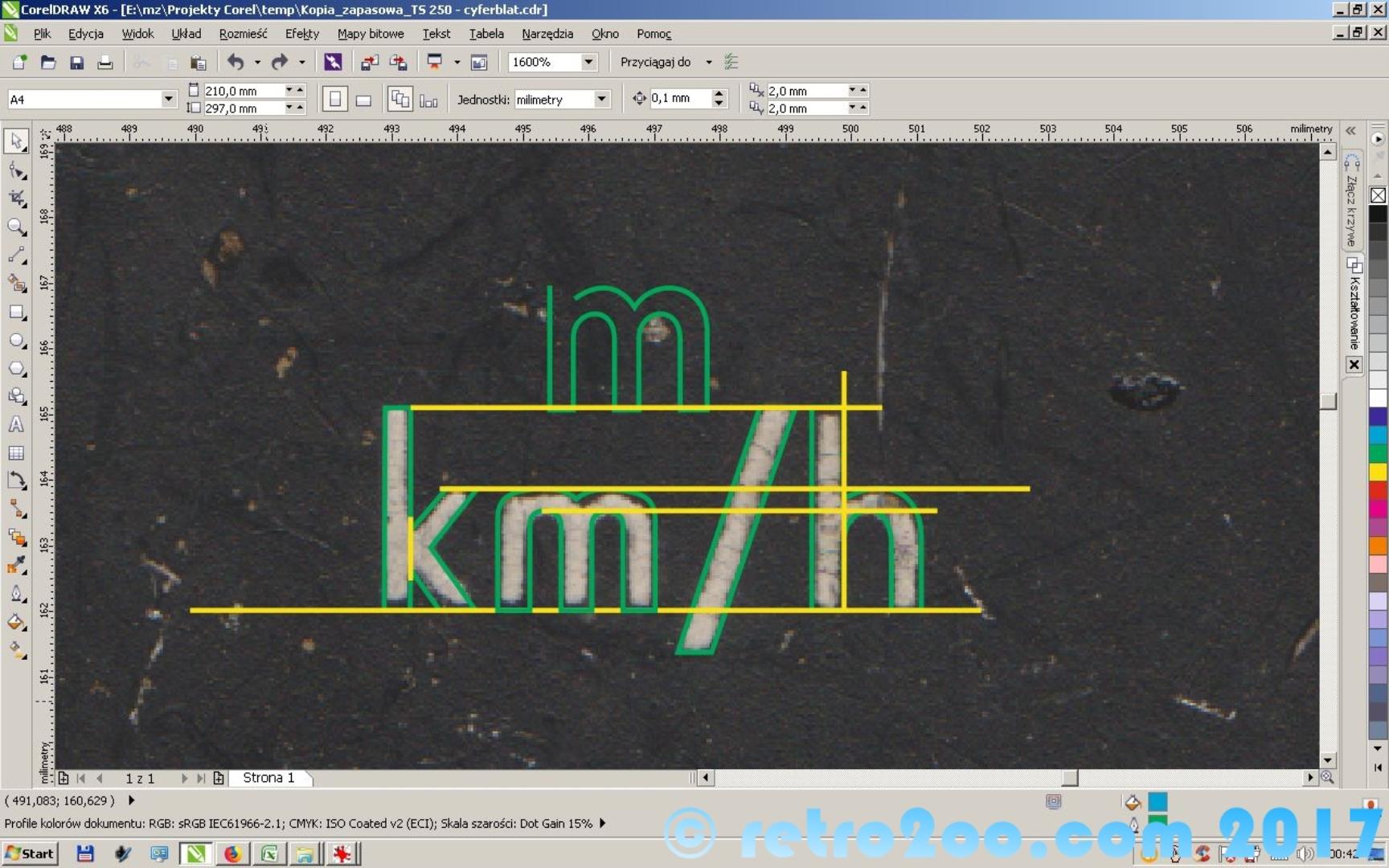Toggle apply layout to all pages
This screenshot has width=1389, height=868.
pyautogui.click(x=399, y=100)
